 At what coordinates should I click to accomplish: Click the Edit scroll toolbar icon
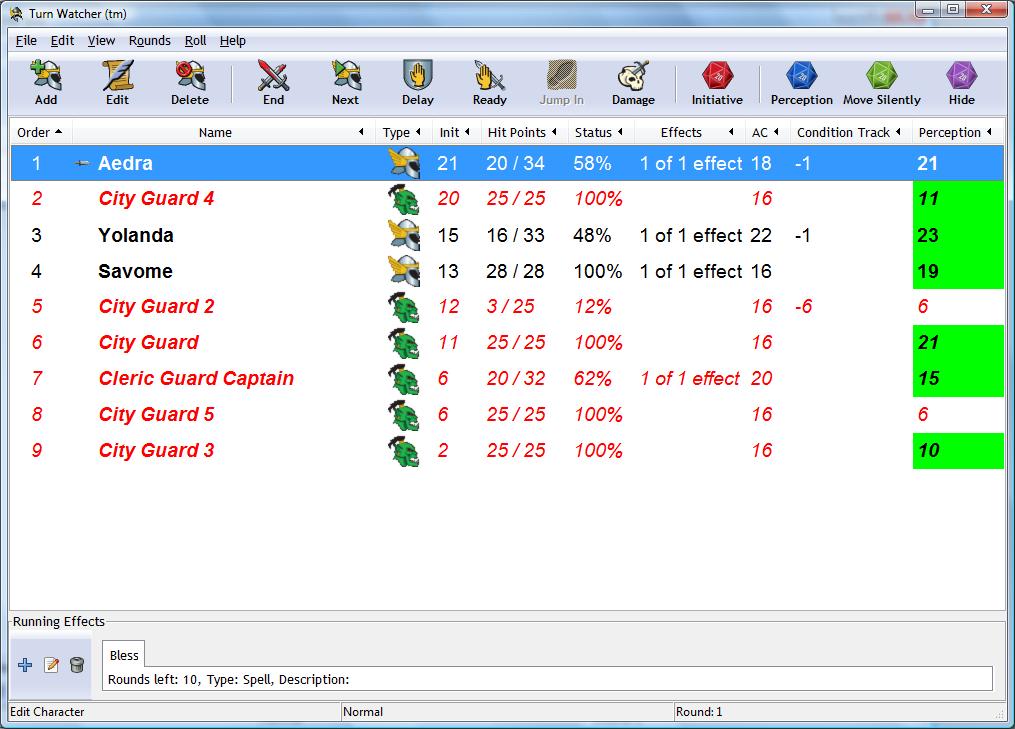[x=118, y=76]
